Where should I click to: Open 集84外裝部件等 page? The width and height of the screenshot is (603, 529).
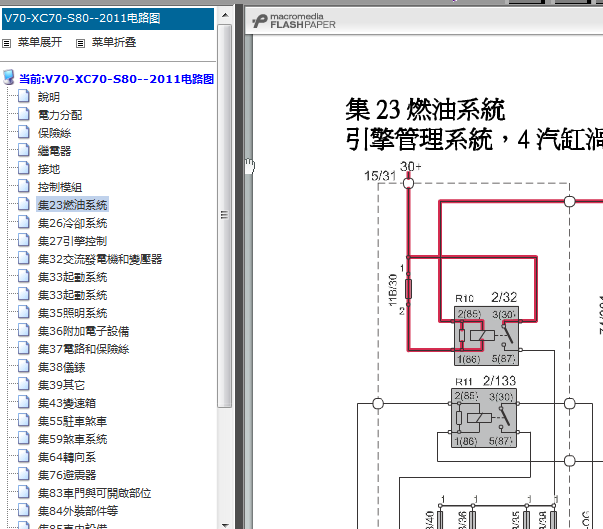tap(78, 511)
